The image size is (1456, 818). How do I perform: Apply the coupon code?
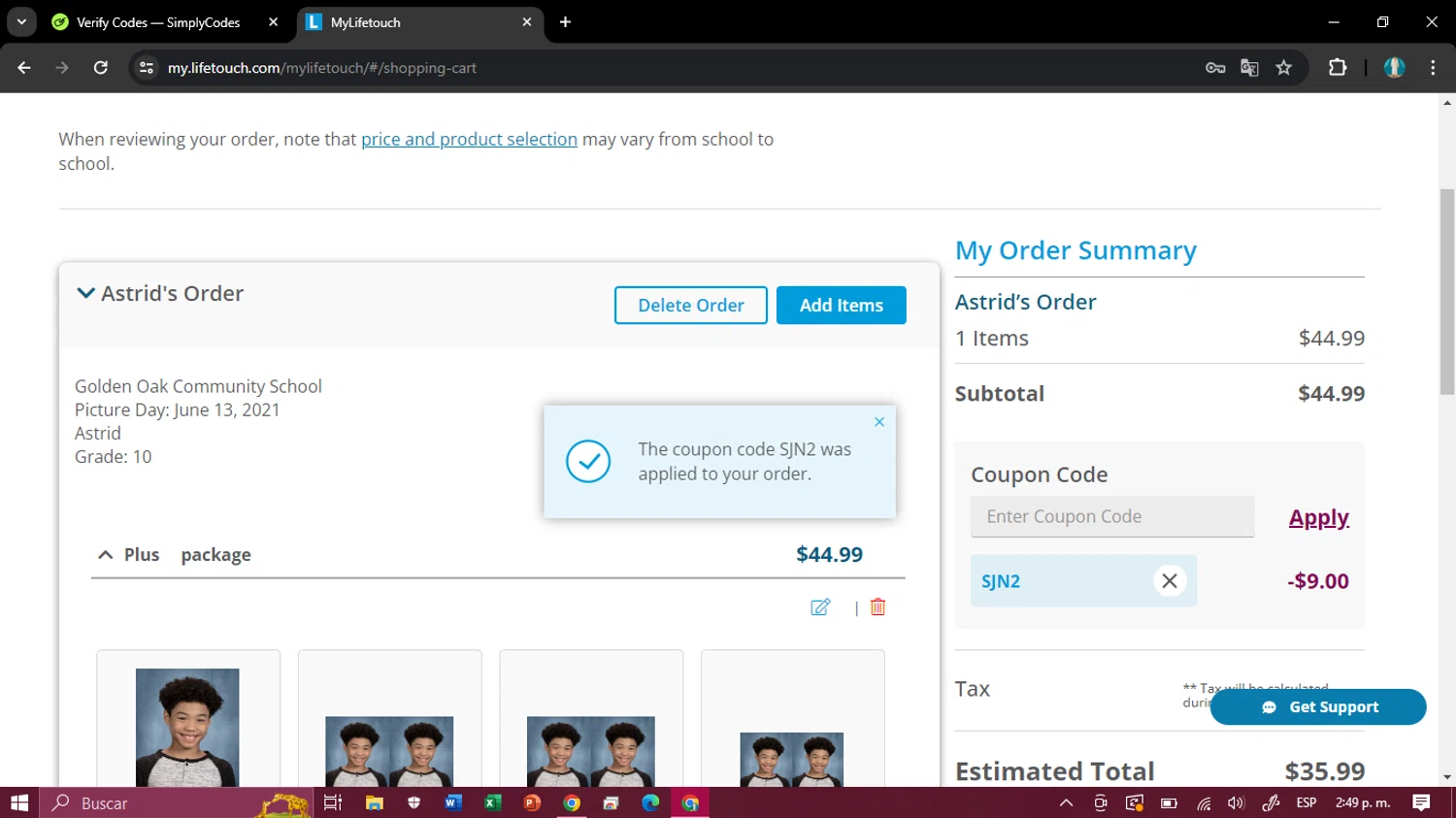tap(1319, 517)
